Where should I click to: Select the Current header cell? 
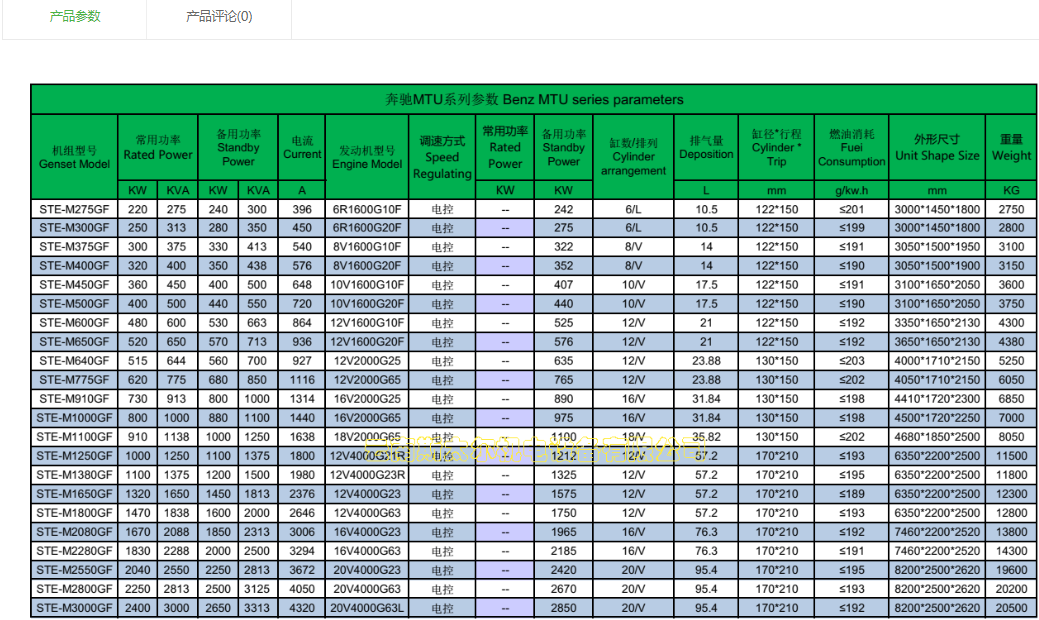(x=302, y=147)
